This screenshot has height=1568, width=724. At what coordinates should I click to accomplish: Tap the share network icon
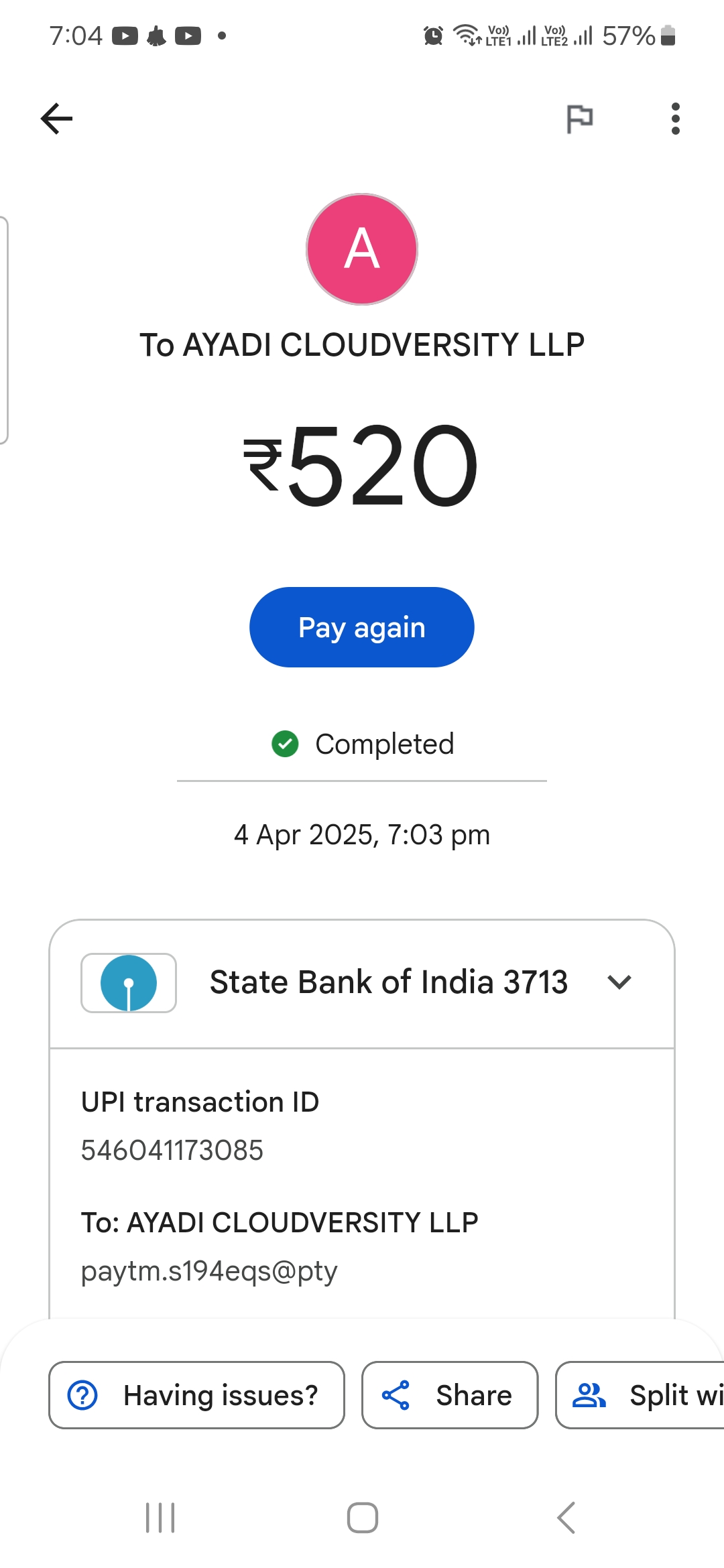click(x=396, y=1395)
